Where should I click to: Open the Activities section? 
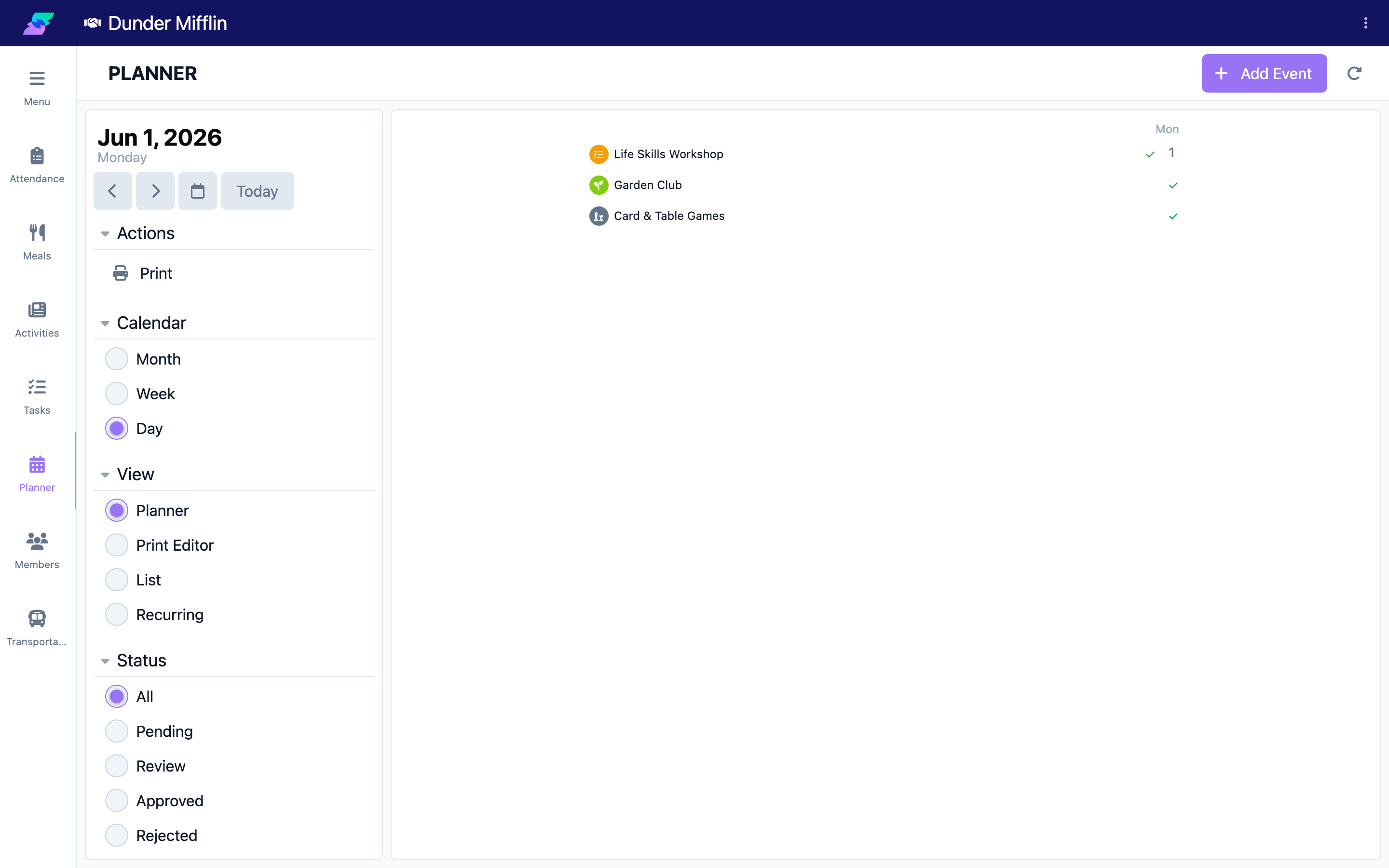[37, 320]
